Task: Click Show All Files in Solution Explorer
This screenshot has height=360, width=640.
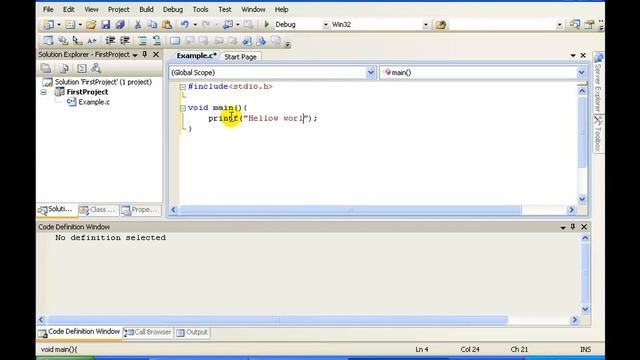Action: pyautogui.click(x=64, y=68)
